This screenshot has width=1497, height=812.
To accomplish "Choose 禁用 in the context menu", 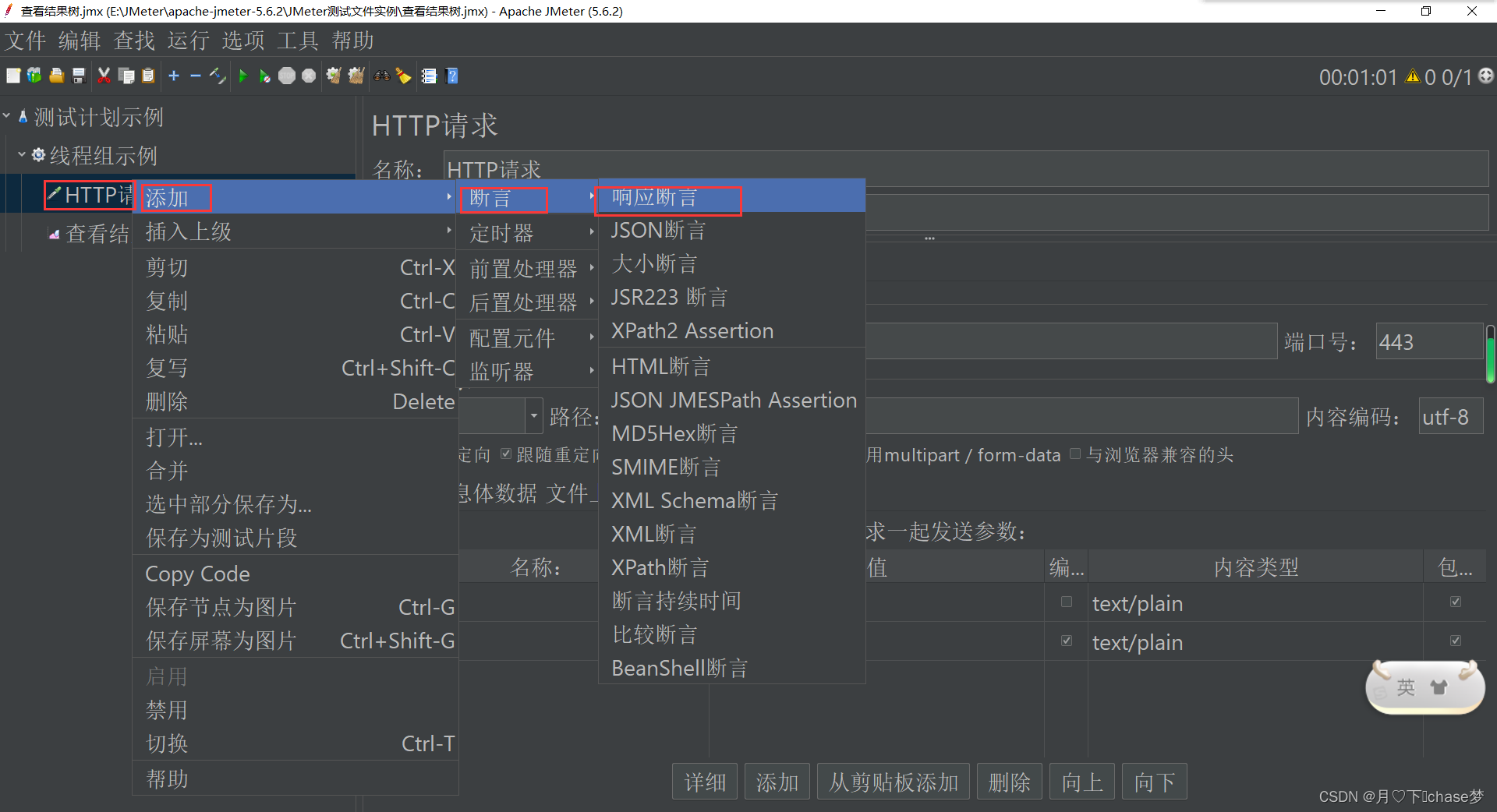I will [296, 710].
